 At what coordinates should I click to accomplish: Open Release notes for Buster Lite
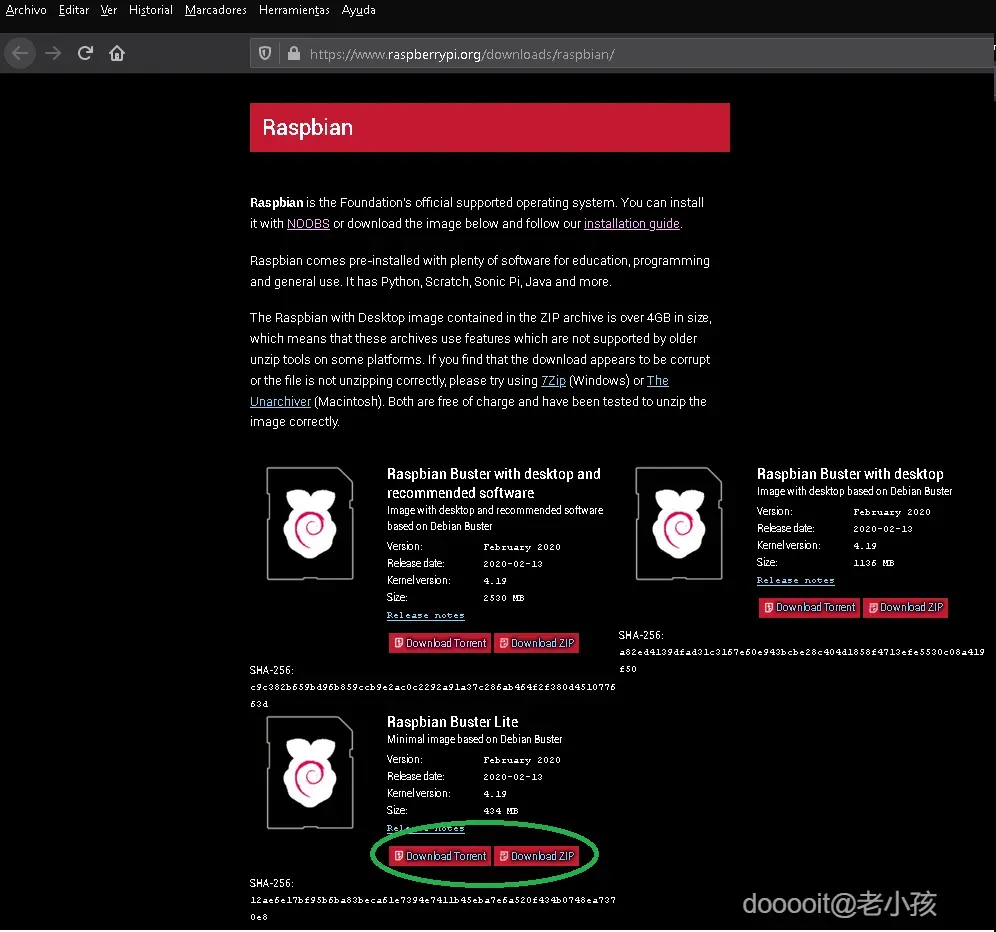[426, 828]
